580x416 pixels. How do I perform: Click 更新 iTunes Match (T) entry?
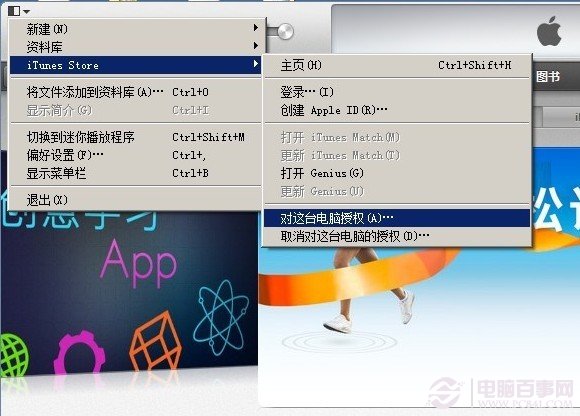pos(397,155)
